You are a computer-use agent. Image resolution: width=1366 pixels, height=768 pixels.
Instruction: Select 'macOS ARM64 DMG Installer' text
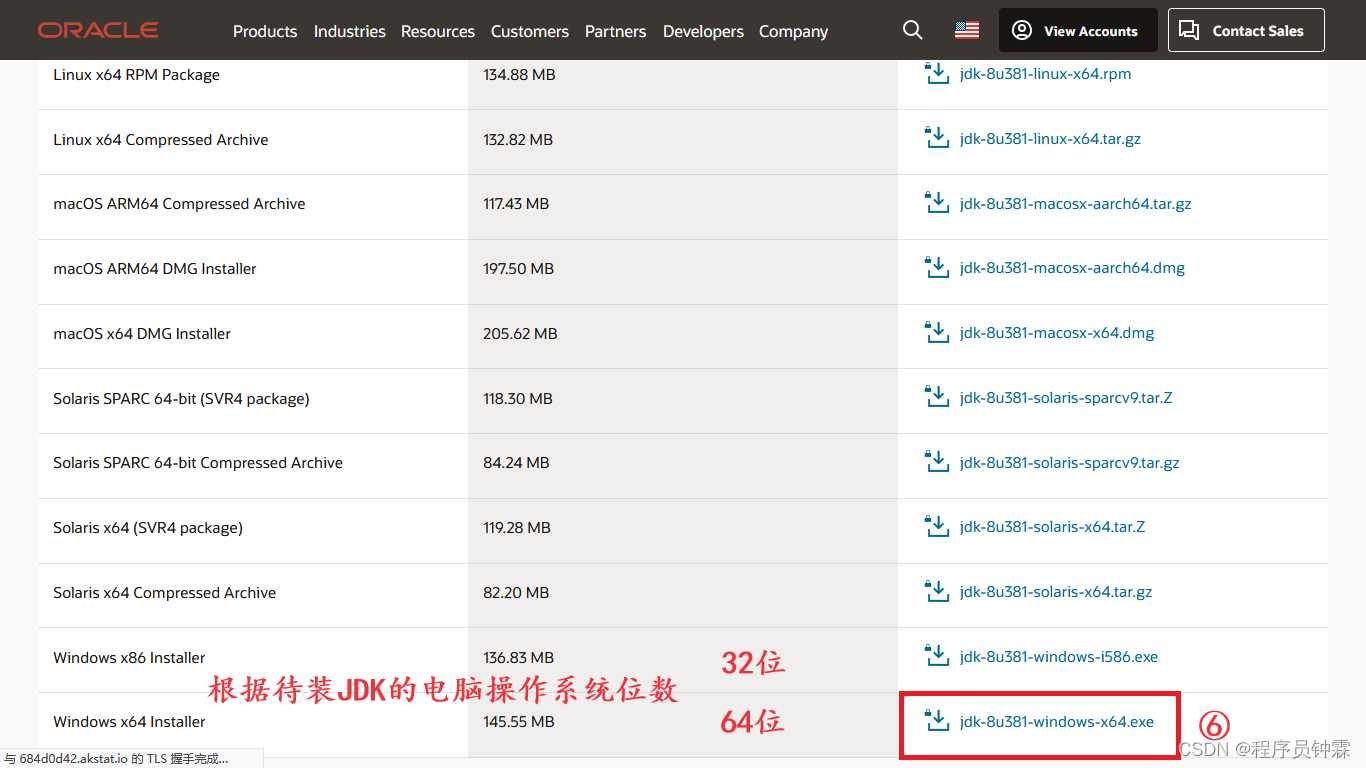[x=155, y=269]
